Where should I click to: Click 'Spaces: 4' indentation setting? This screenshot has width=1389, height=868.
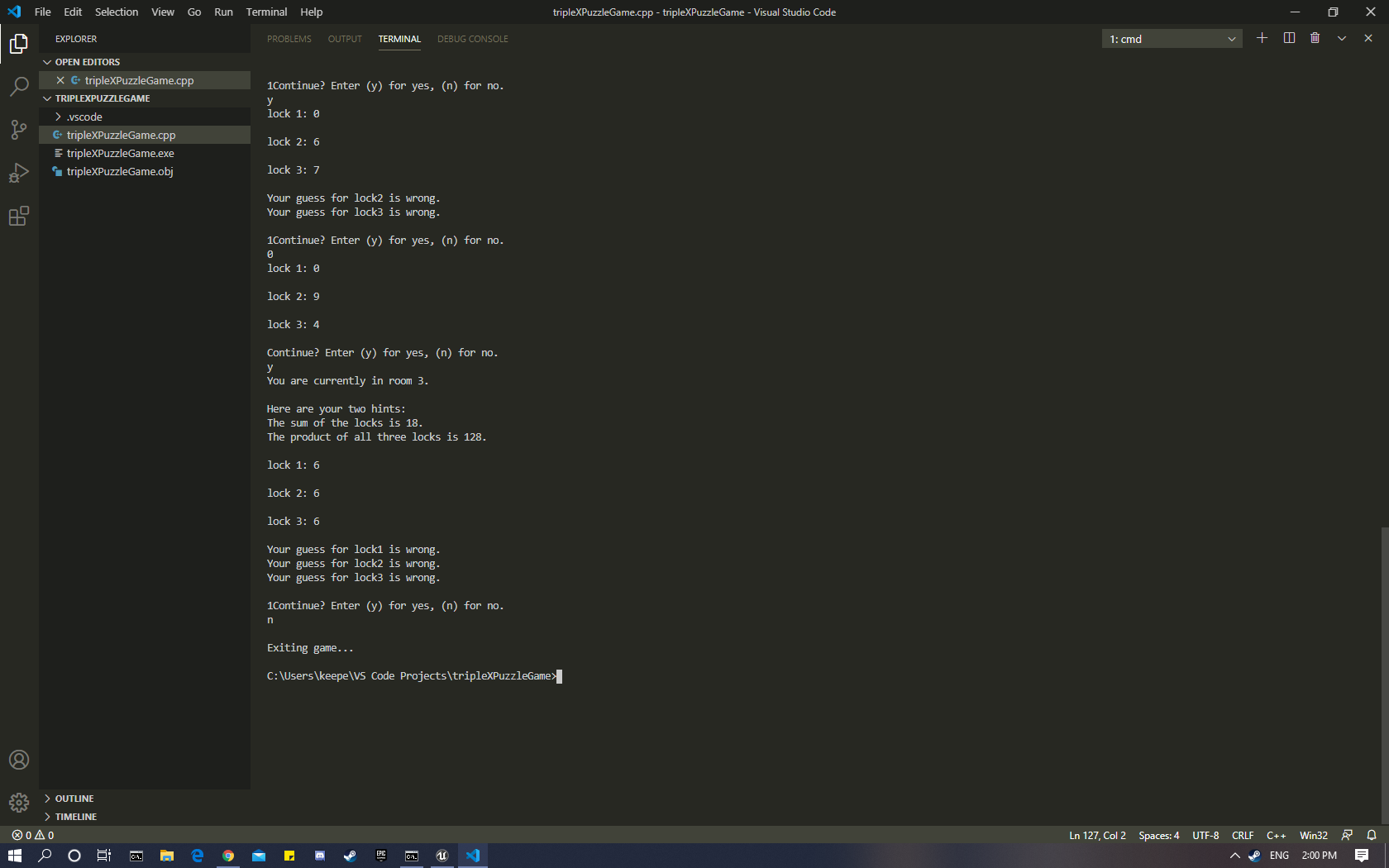(1159, 835)
